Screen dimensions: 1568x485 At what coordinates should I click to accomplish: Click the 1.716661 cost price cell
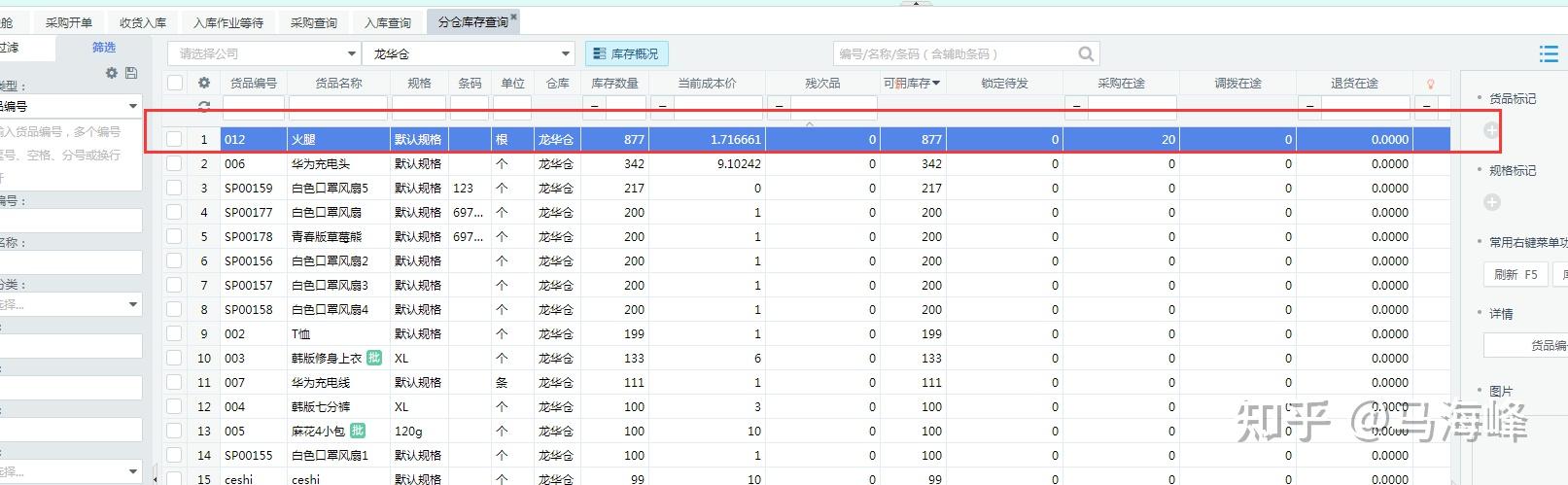pyautogui.click(x=707, y=140)
